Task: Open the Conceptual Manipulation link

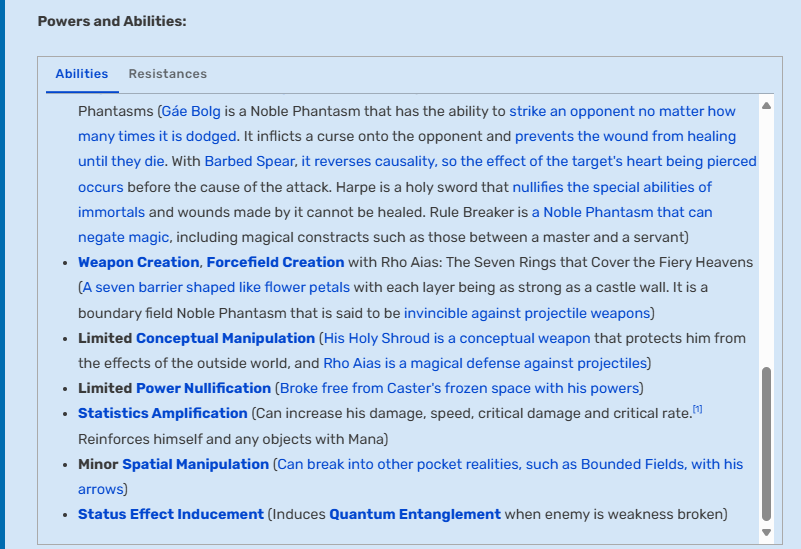Action: tap(225, 338)
